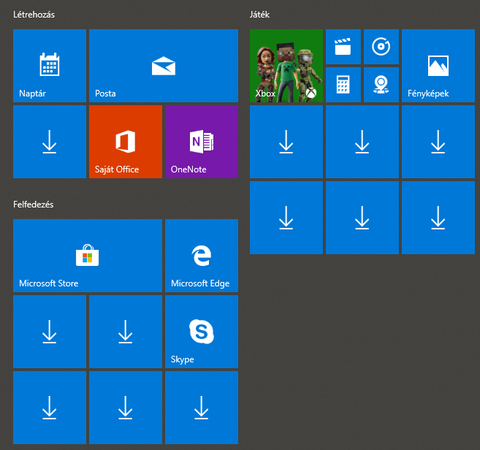Open the Skype tile
The width and height of the screenshot is (480, 450).
click(201, 332)
